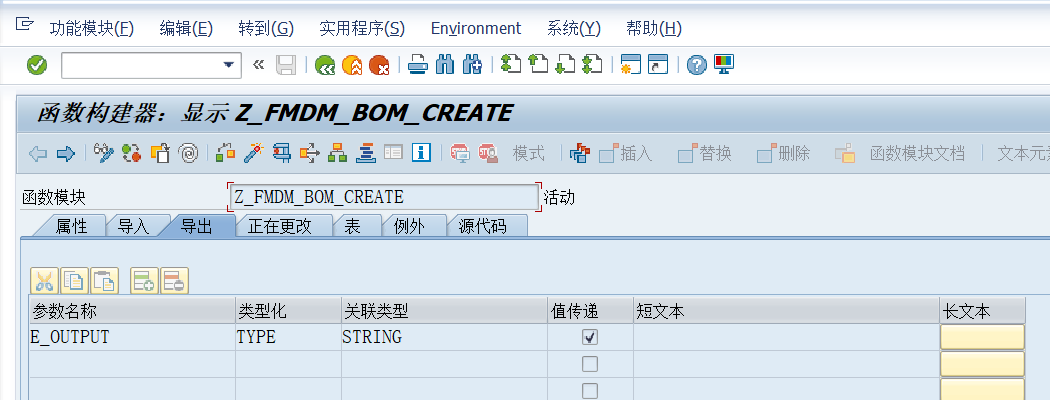Set session breakpoint stop-sign icon

[x=460, y=153]
